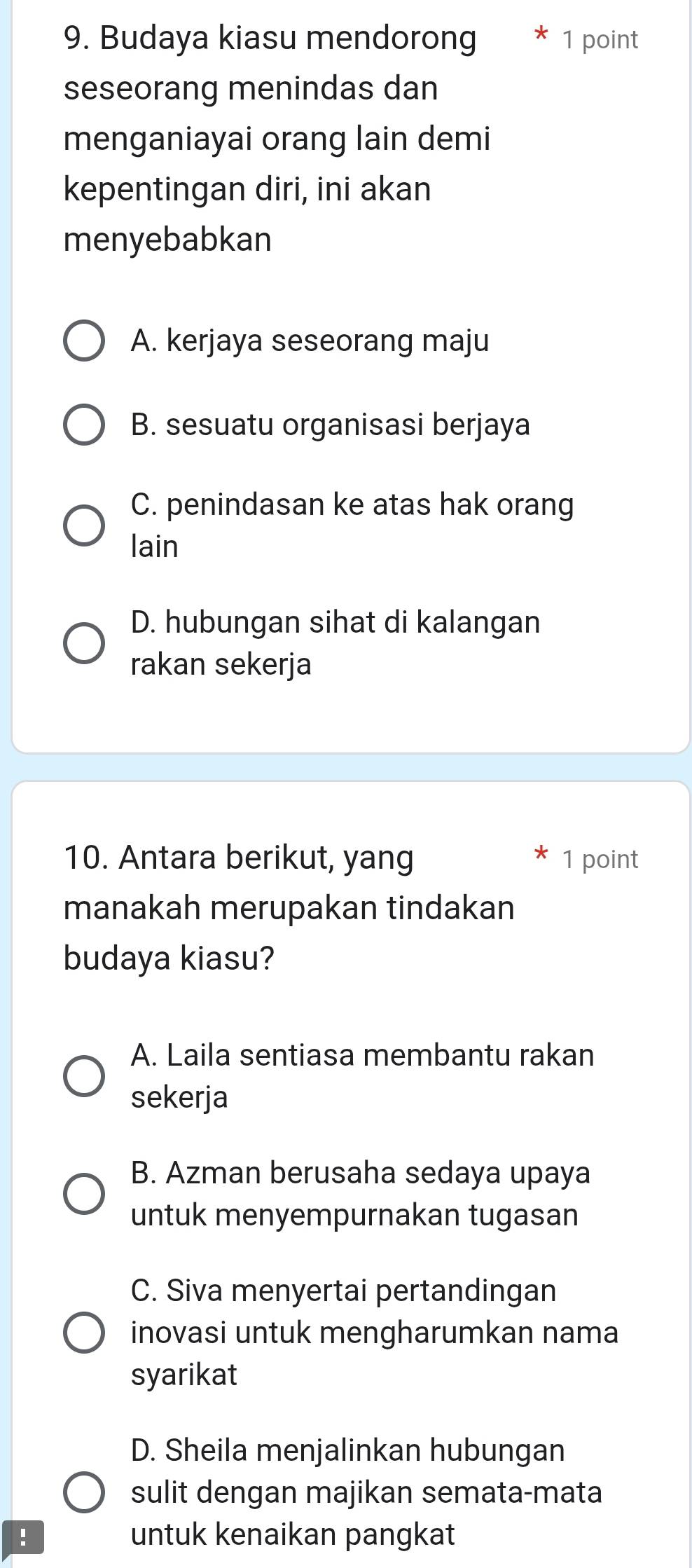Open the report problem exclamation icon
The height and width of the screenshot is (1568, 692).
coord(22,1536)
